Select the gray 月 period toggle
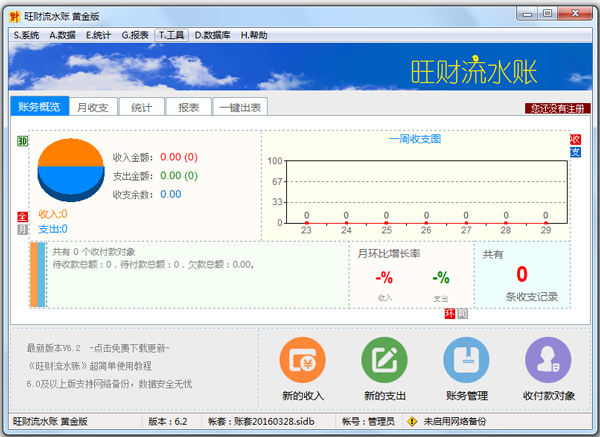 (x=23, y=229)
